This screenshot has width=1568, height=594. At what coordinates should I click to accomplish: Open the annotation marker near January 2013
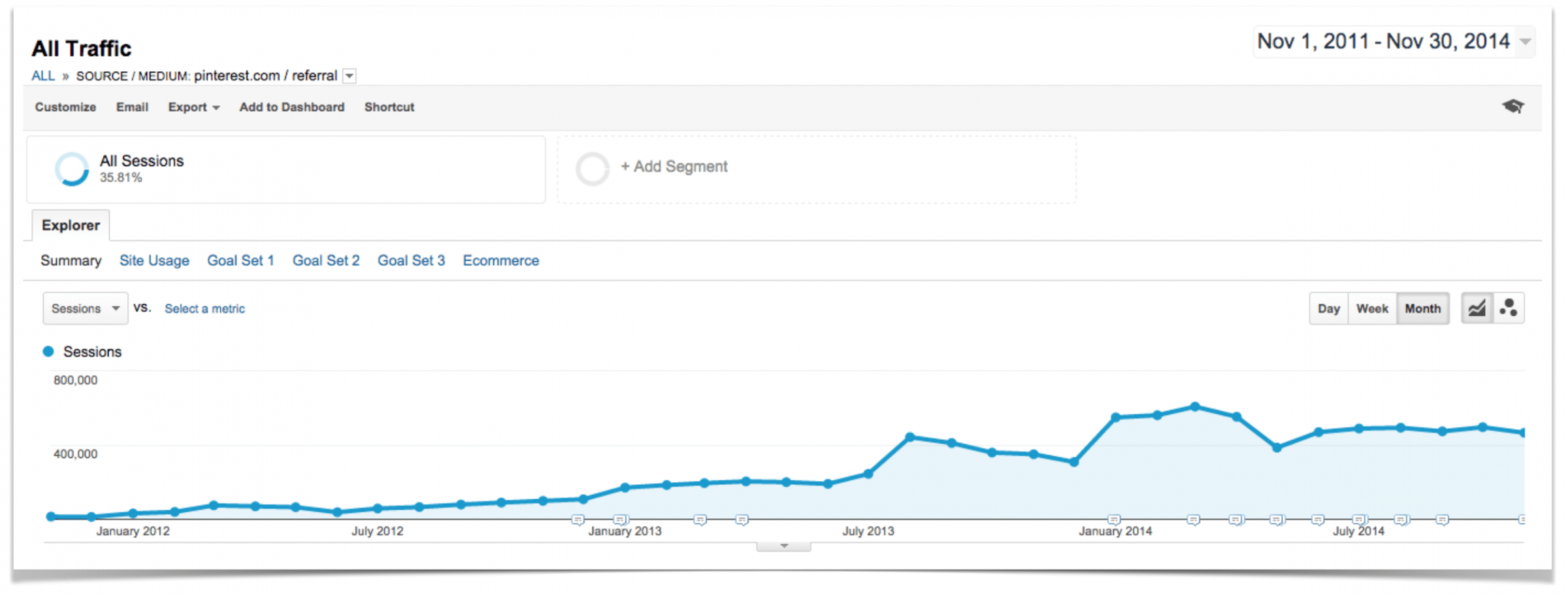[619, 520]
